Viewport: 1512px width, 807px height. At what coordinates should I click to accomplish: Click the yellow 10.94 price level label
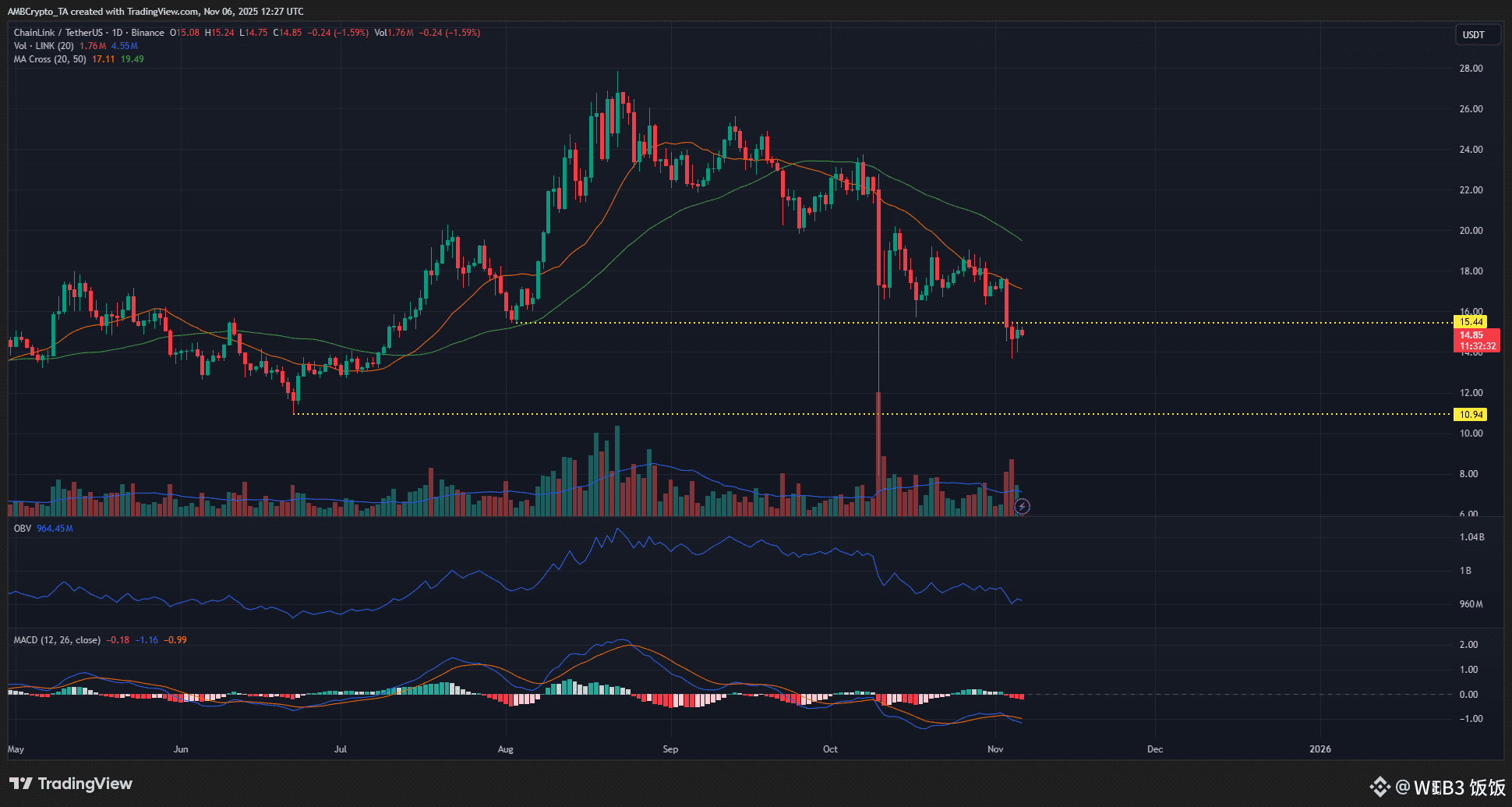click(1471, 414)
